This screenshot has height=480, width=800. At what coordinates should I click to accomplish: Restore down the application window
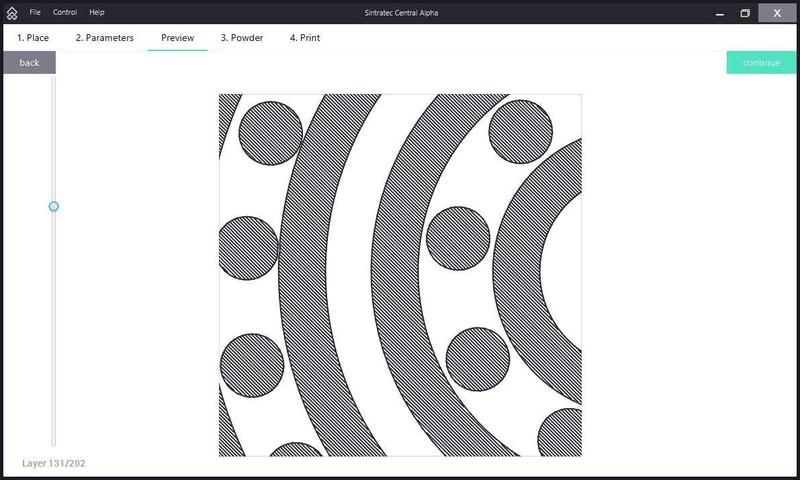[745, 12]
